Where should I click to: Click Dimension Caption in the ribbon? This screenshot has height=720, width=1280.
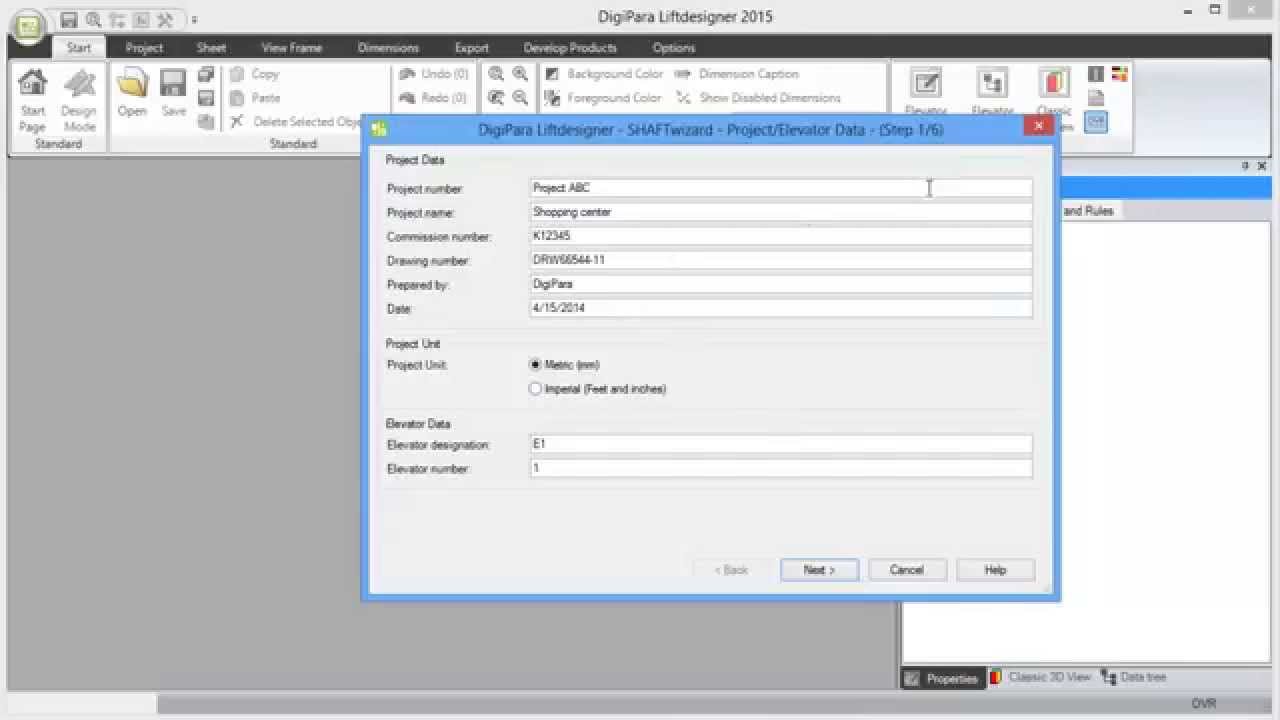(x=737, y=74)
